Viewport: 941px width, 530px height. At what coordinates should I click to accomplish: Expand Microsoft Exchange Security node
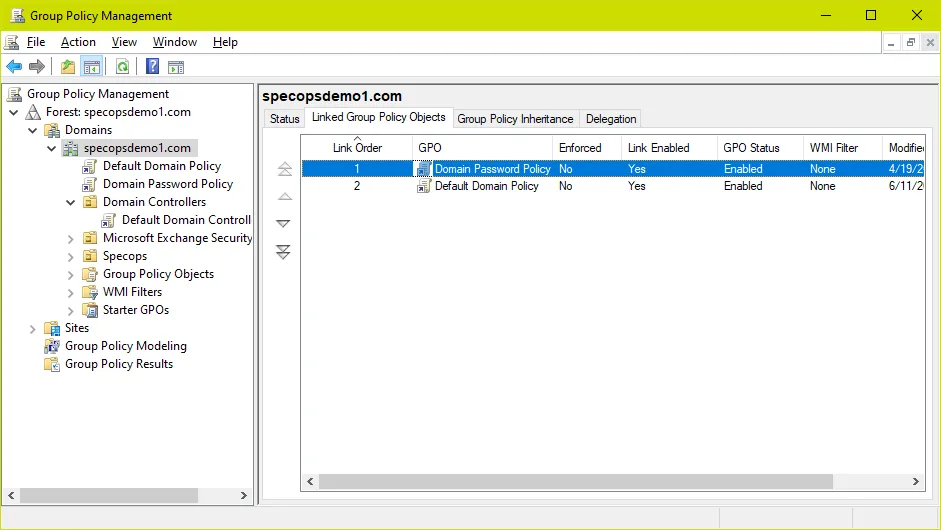pyautogui.click(x=70, y=239)
